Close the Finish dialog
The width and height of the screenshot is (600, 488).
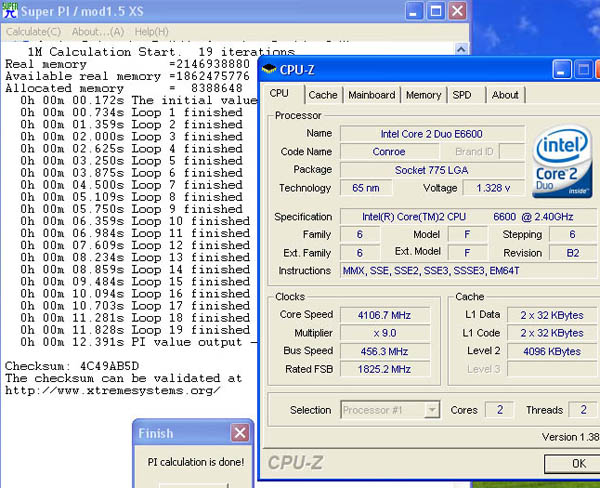pos(239,433)
